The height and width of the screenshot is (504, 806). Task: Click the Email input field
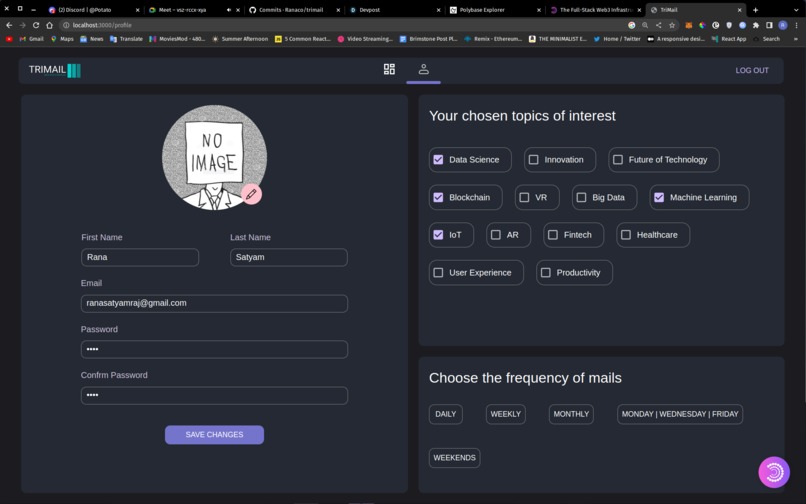point(214,303)
